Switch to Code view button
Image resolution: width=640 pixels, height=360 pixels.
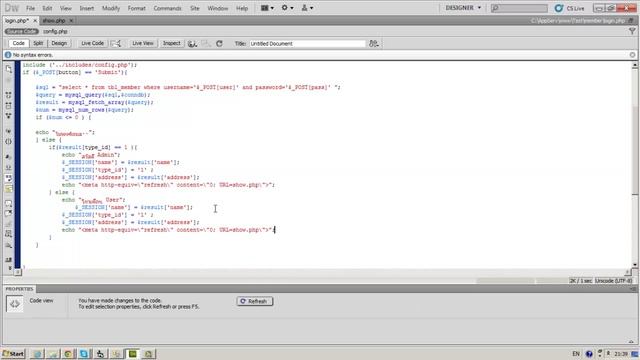click(x=18, y=43)
